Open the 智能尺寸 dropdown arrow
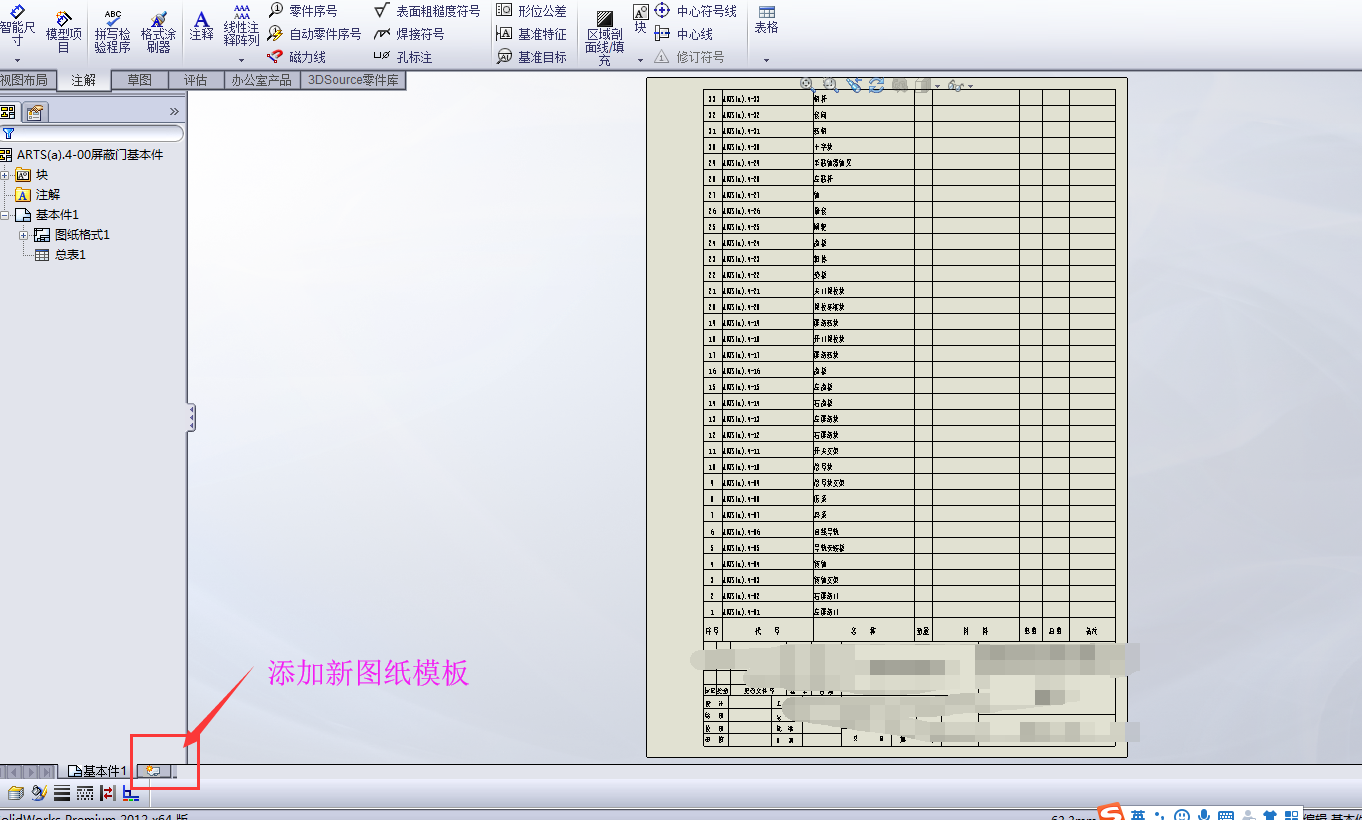Viewport: 1362px width, 820px height. 17,60
